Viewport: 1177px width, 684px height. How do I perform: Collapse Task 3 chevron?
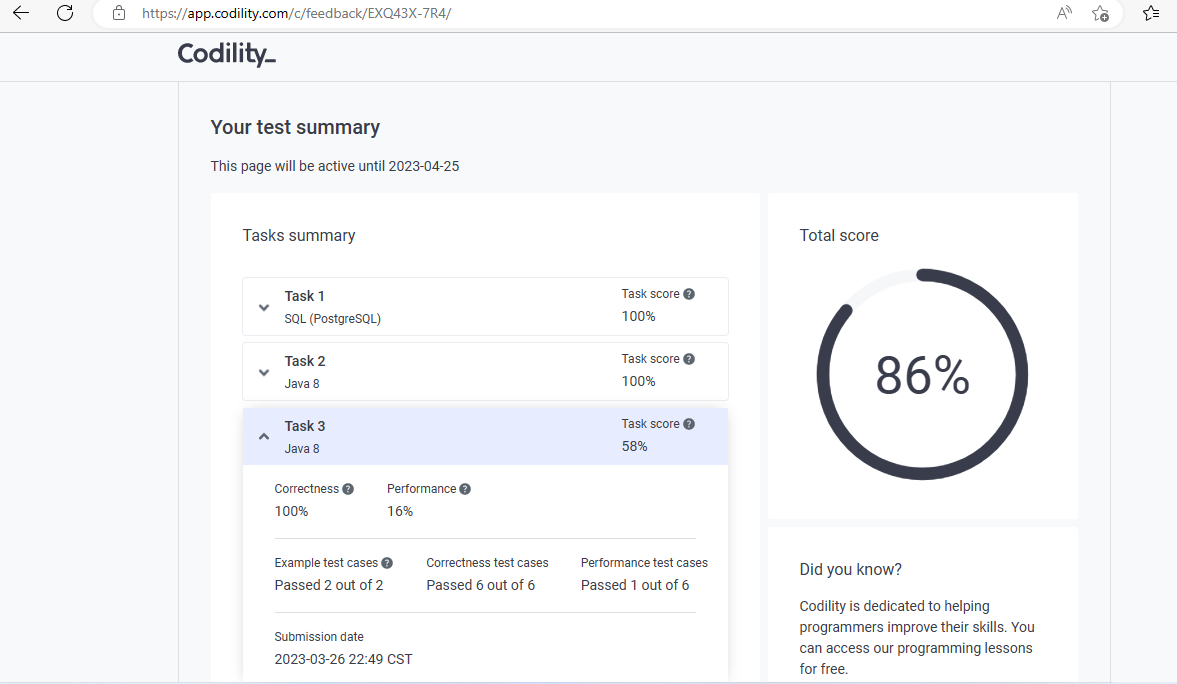coord(264,436)
